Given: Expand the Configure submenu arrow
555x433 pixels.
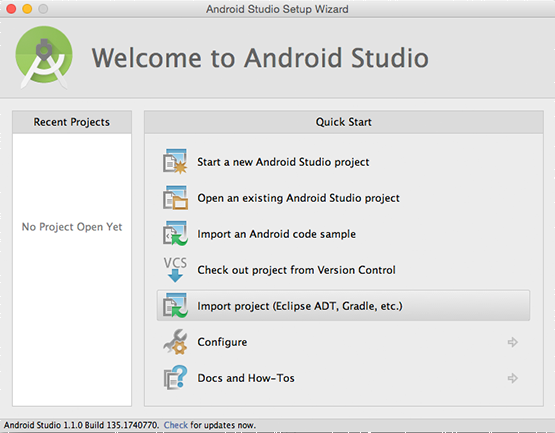Looking at the screenshot, I should (513, 342).
